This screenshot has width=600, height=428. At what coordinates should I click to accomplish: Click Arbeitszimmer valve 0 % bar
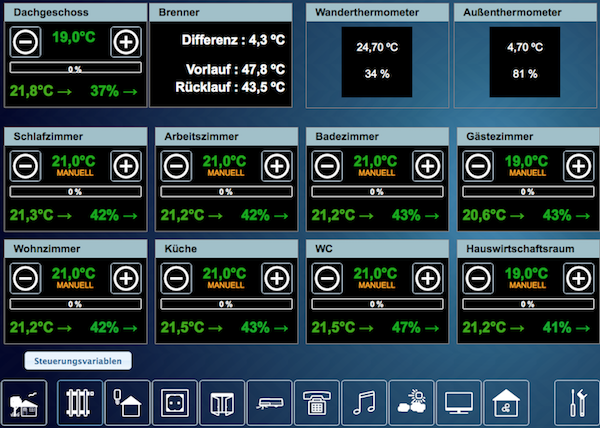tap(227, 192)
